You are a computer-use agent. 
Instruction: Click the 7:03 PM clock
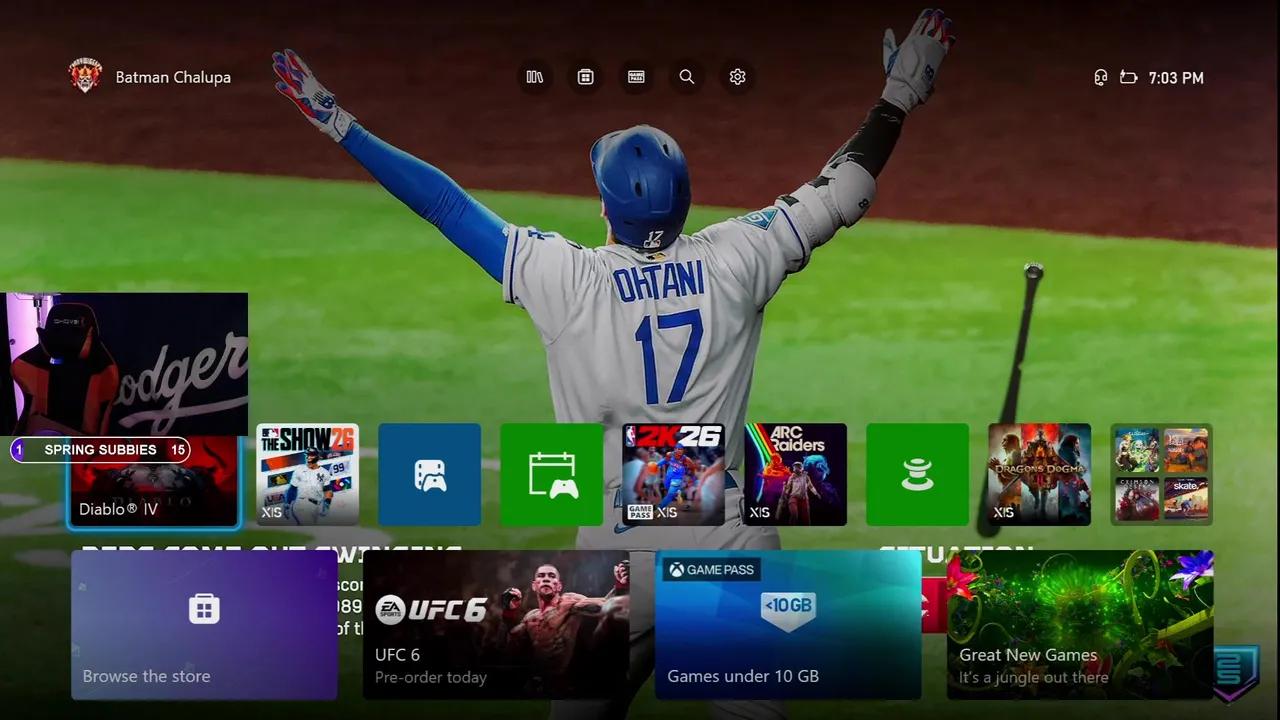1176,78
